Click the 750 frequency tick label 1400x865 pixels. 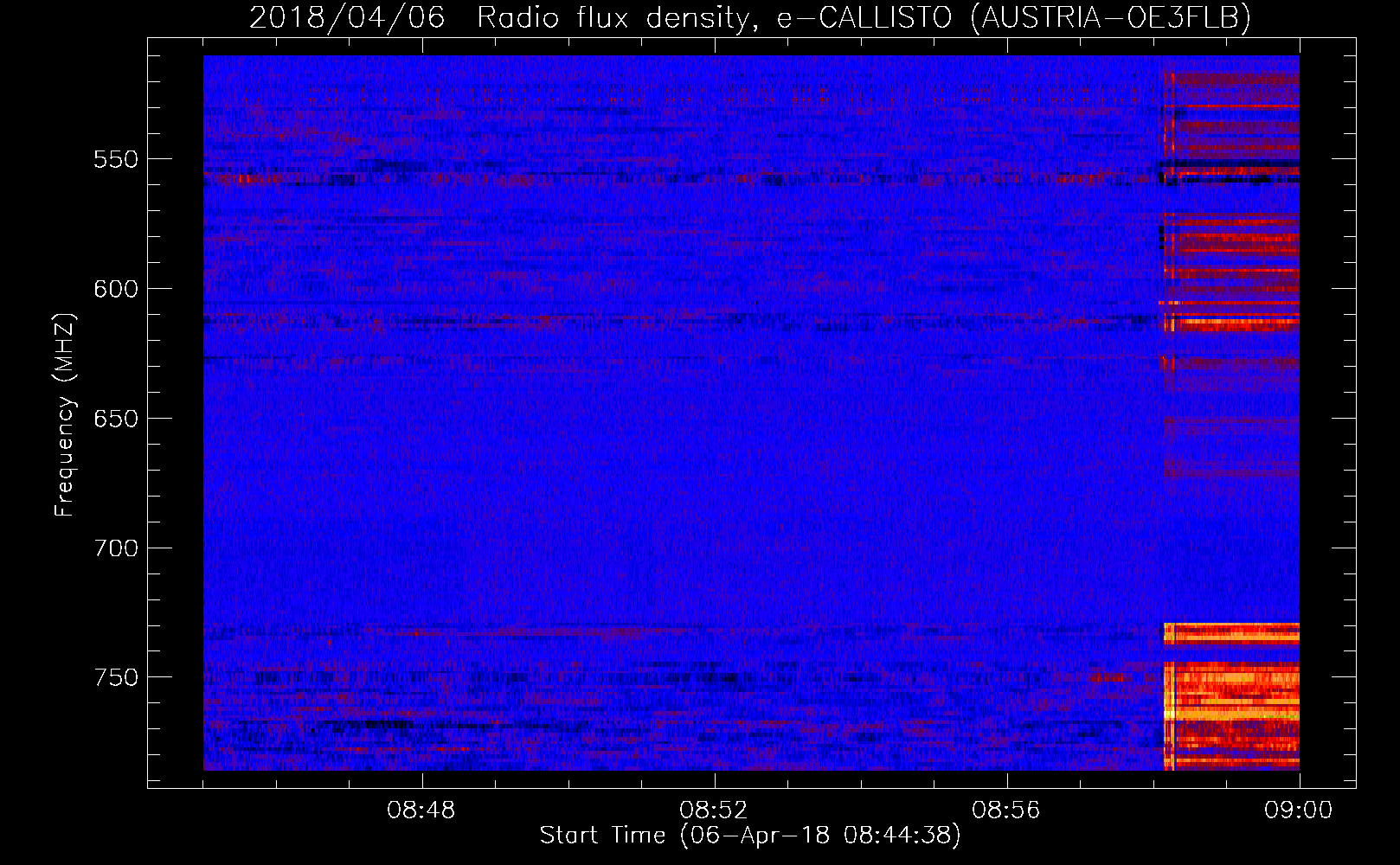pos(116,678)
